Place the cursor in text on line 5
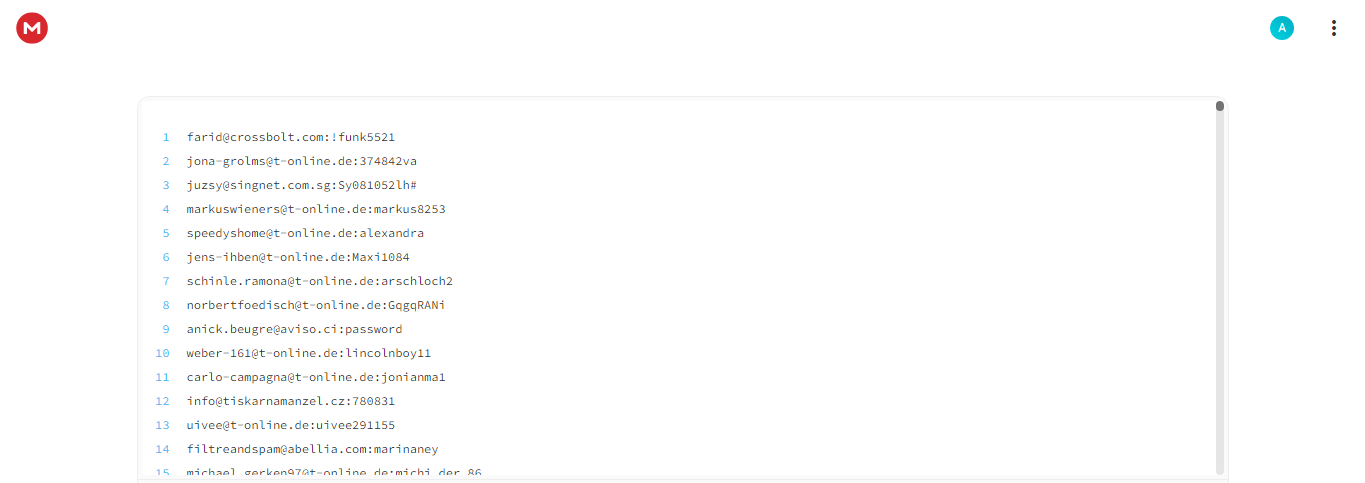Image resolution: width=1365 pixels, height=483 pixels. pyautogui.click(x=305, y=233)
